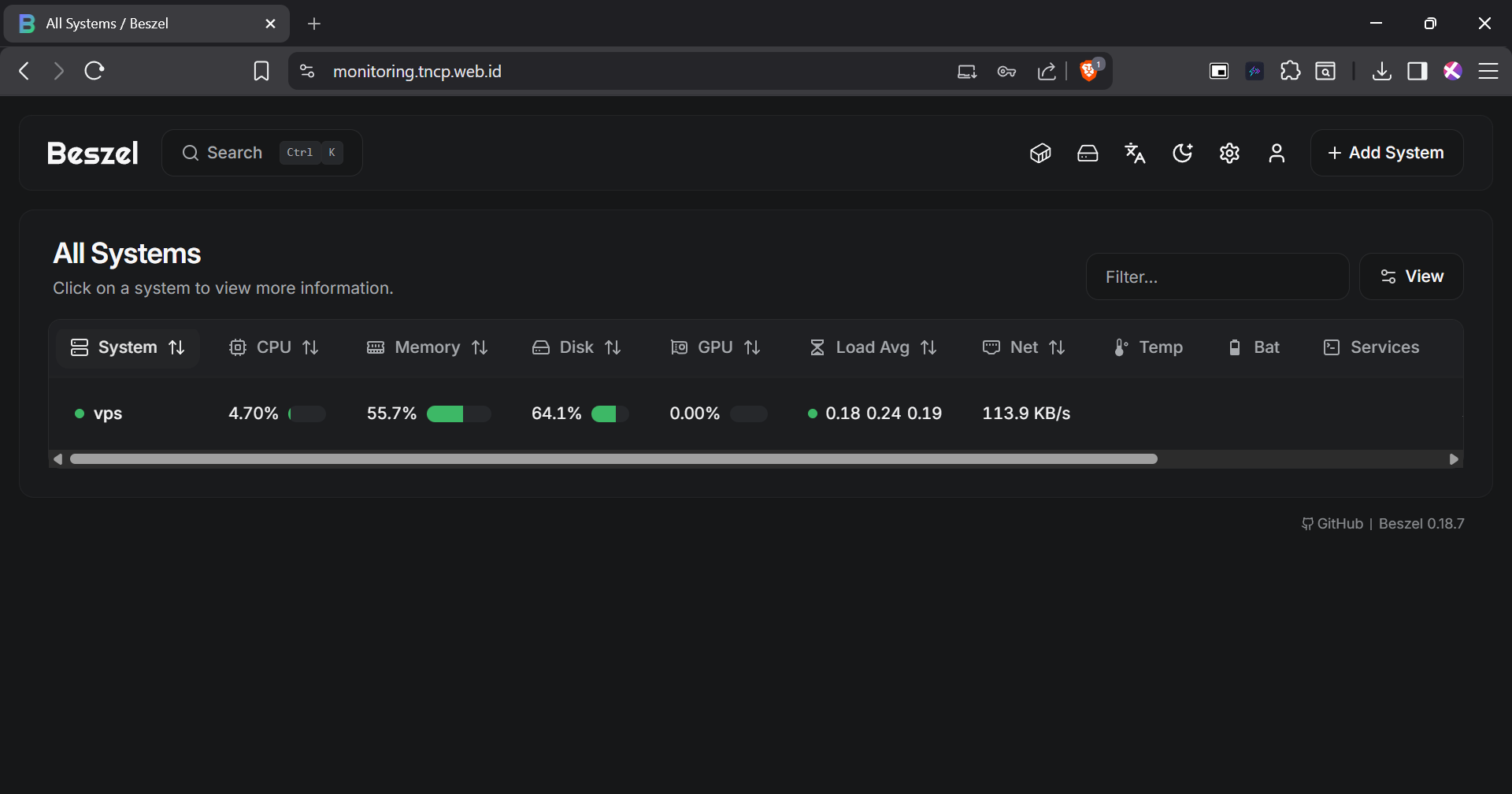1512x794 pixels.
Task: Sort by Net column
Action: click(x=1024, y=347)
